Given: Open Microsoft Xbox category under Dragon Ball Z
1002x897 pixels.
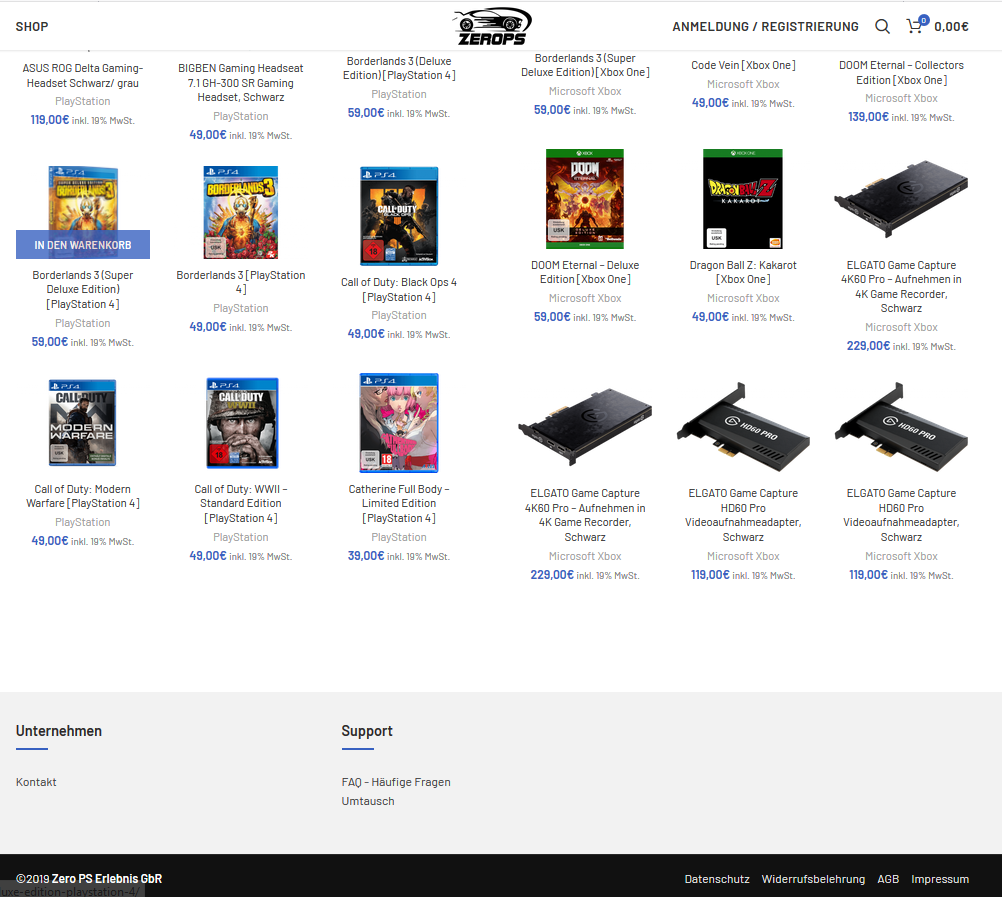Looking at the screenshot, I should 743,298.
